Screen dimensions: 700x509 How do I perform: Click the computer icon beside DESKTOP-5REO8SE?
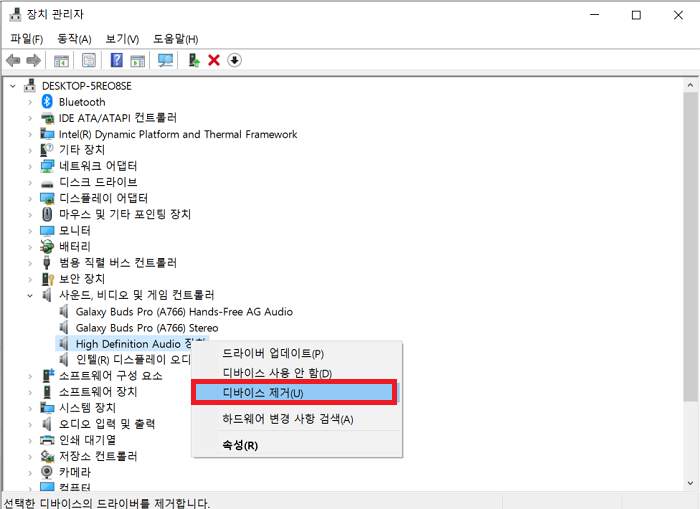click(30, 85)
